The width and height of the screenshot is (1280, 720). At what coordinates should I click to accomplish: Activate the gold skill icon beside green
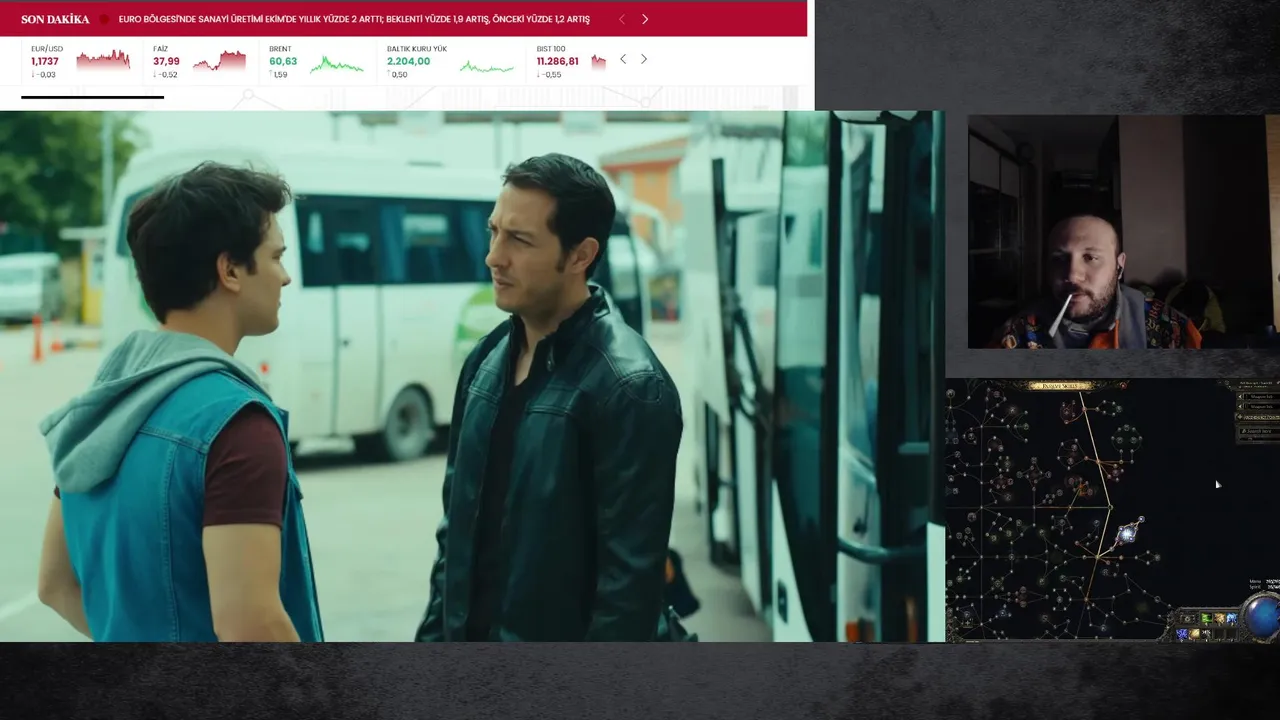coord(1219,618)
